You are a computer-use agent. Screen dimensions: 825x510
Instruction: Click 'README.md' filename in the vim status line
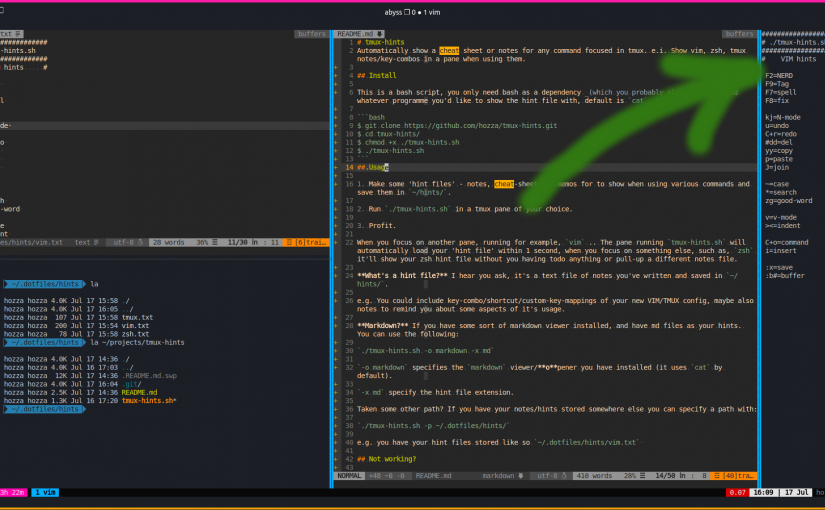pos(433,476)
